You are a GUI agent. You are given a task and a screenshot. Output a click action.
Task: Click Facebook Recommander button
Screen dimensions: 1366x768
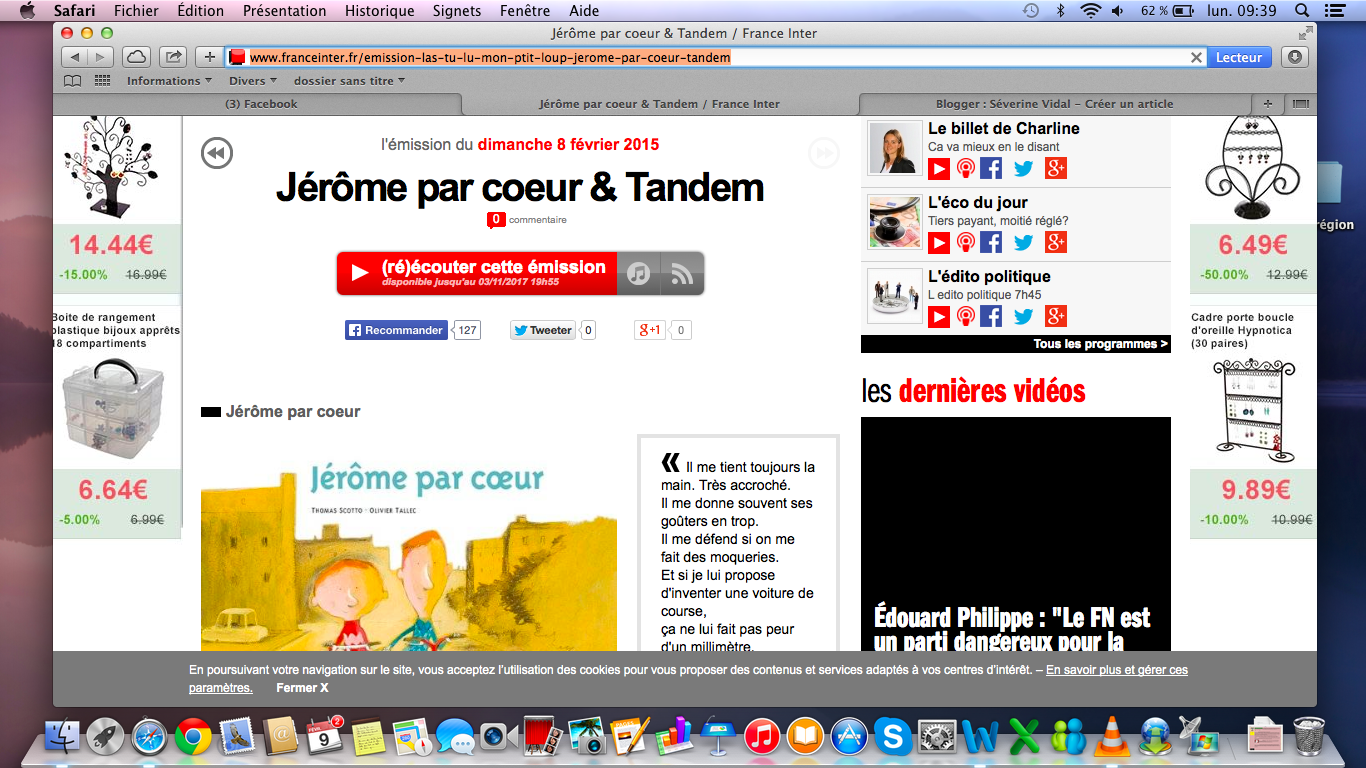tap(396, 330)
